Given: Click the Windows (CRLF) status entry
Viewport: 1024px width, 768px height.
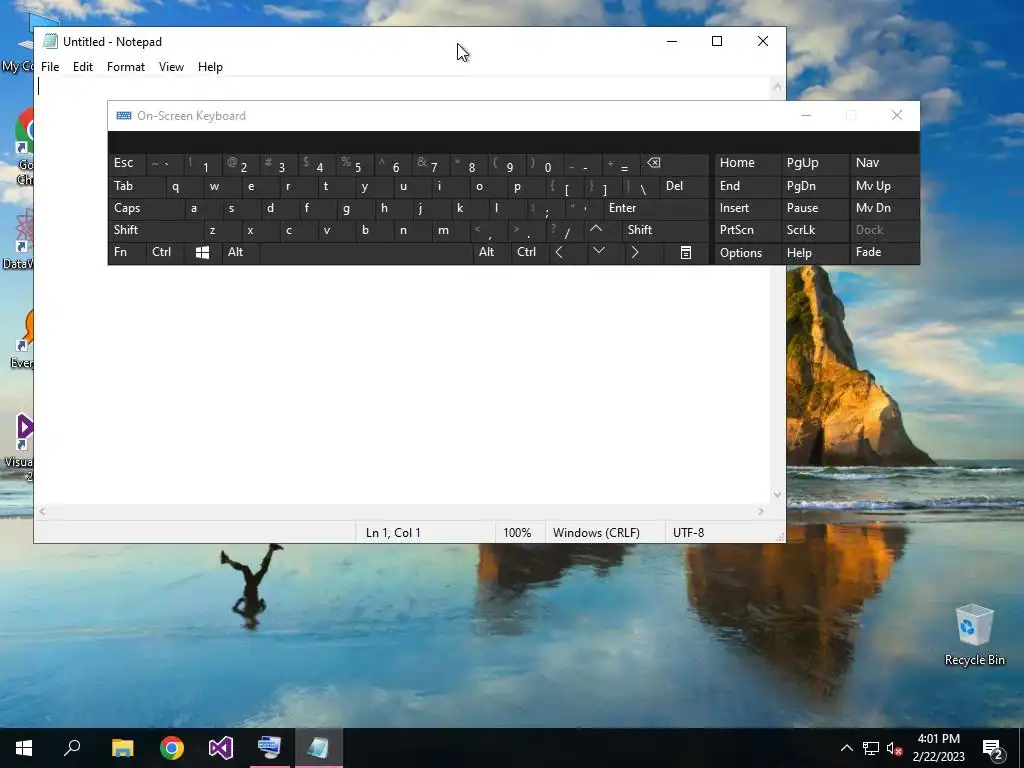Looking at the screenshot, I should click(x=596, y=533).
